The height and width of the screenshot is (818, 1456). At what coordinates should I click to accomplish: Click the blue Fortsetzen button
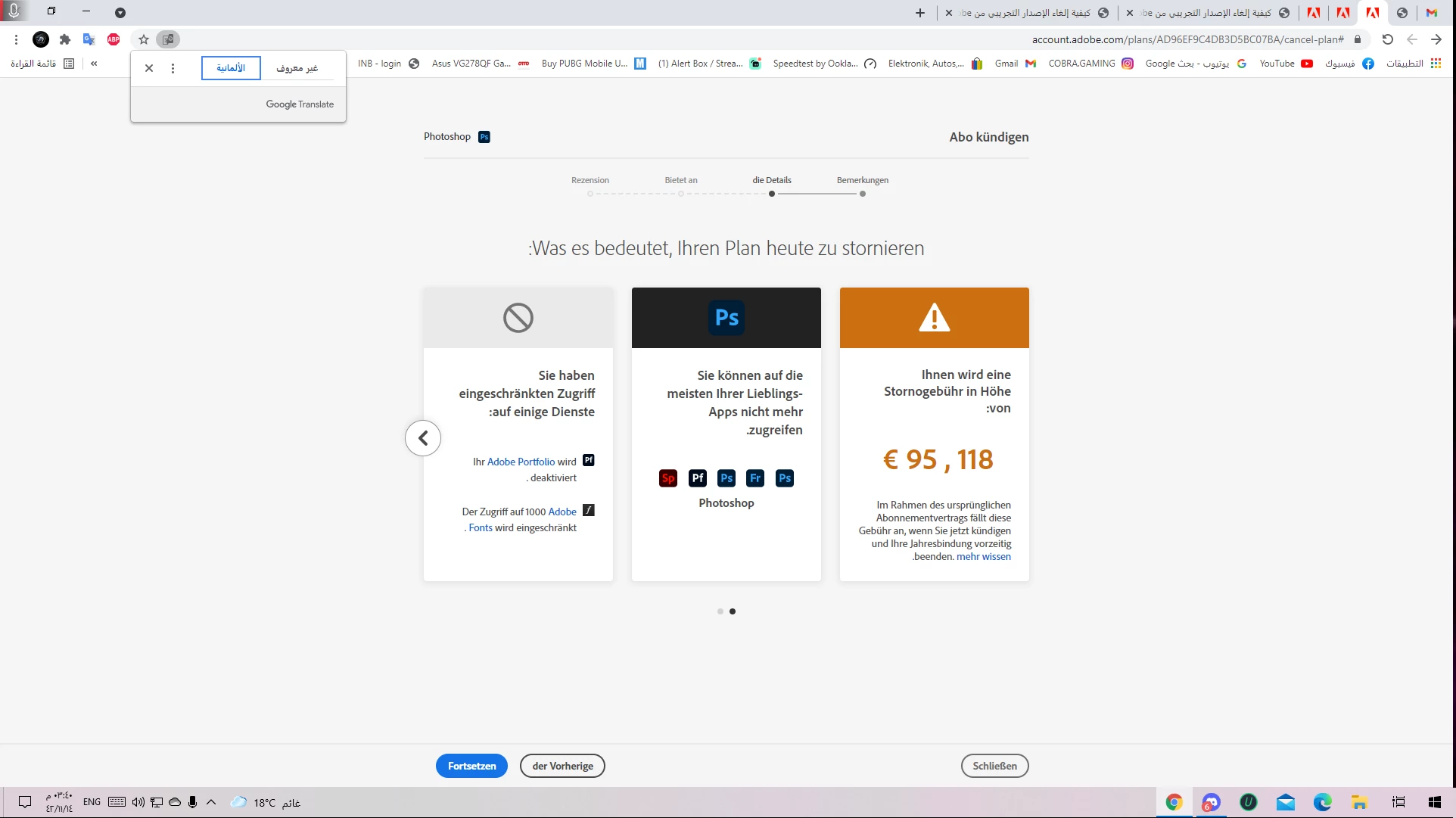tap(471, 766)
